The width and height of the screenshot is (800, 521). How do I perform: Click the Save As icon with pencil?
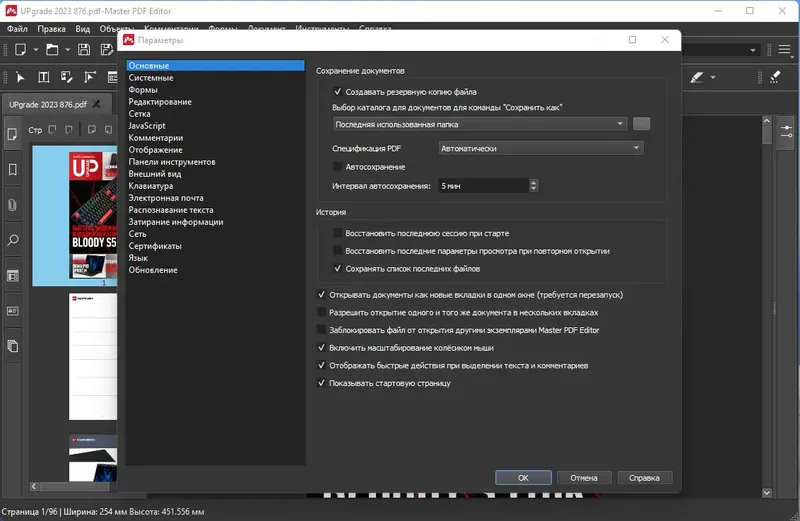tap(107, 49)
